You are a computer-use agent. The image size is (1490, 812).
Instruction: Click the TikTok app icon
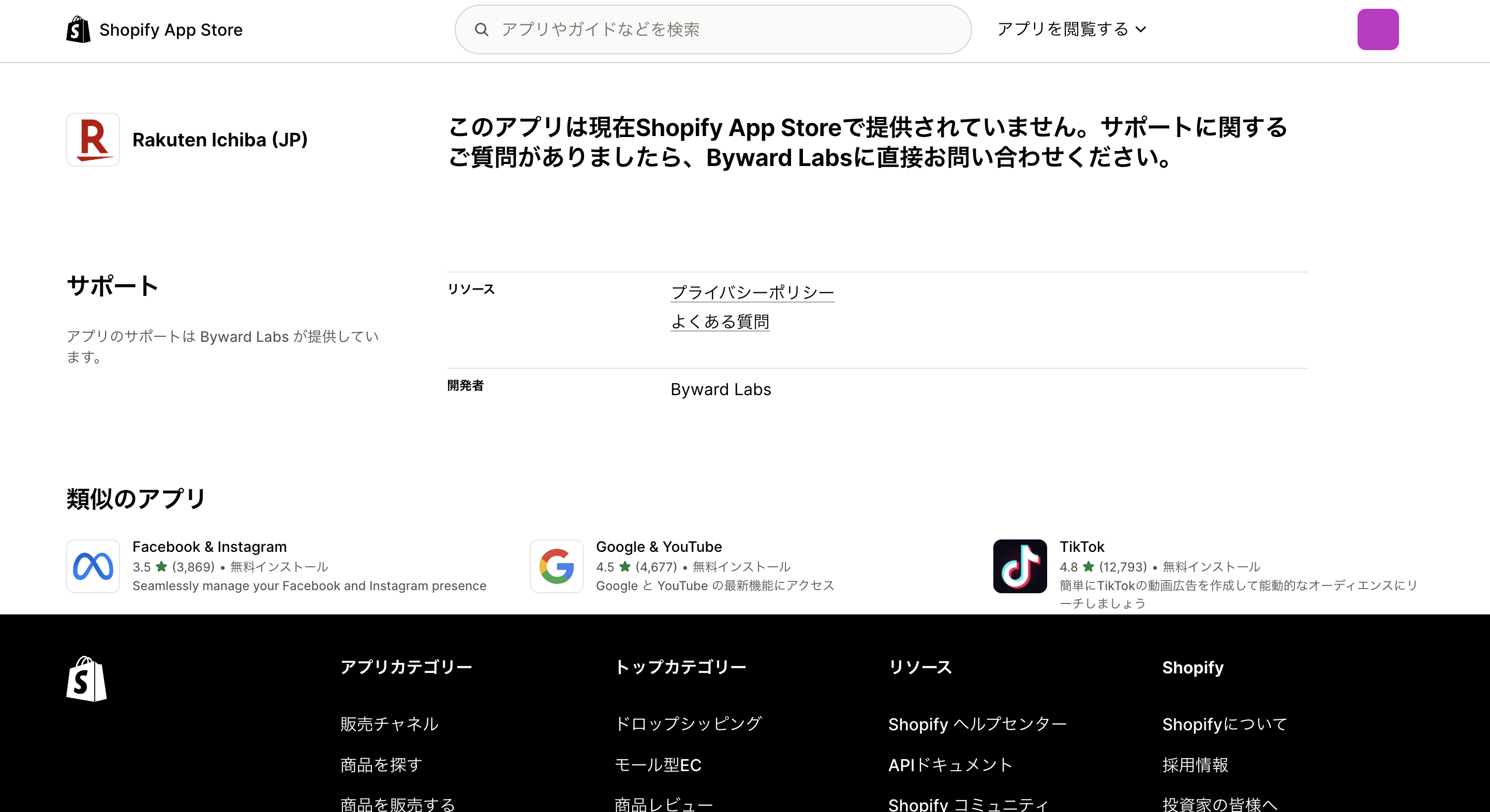tap(1019, 566)
